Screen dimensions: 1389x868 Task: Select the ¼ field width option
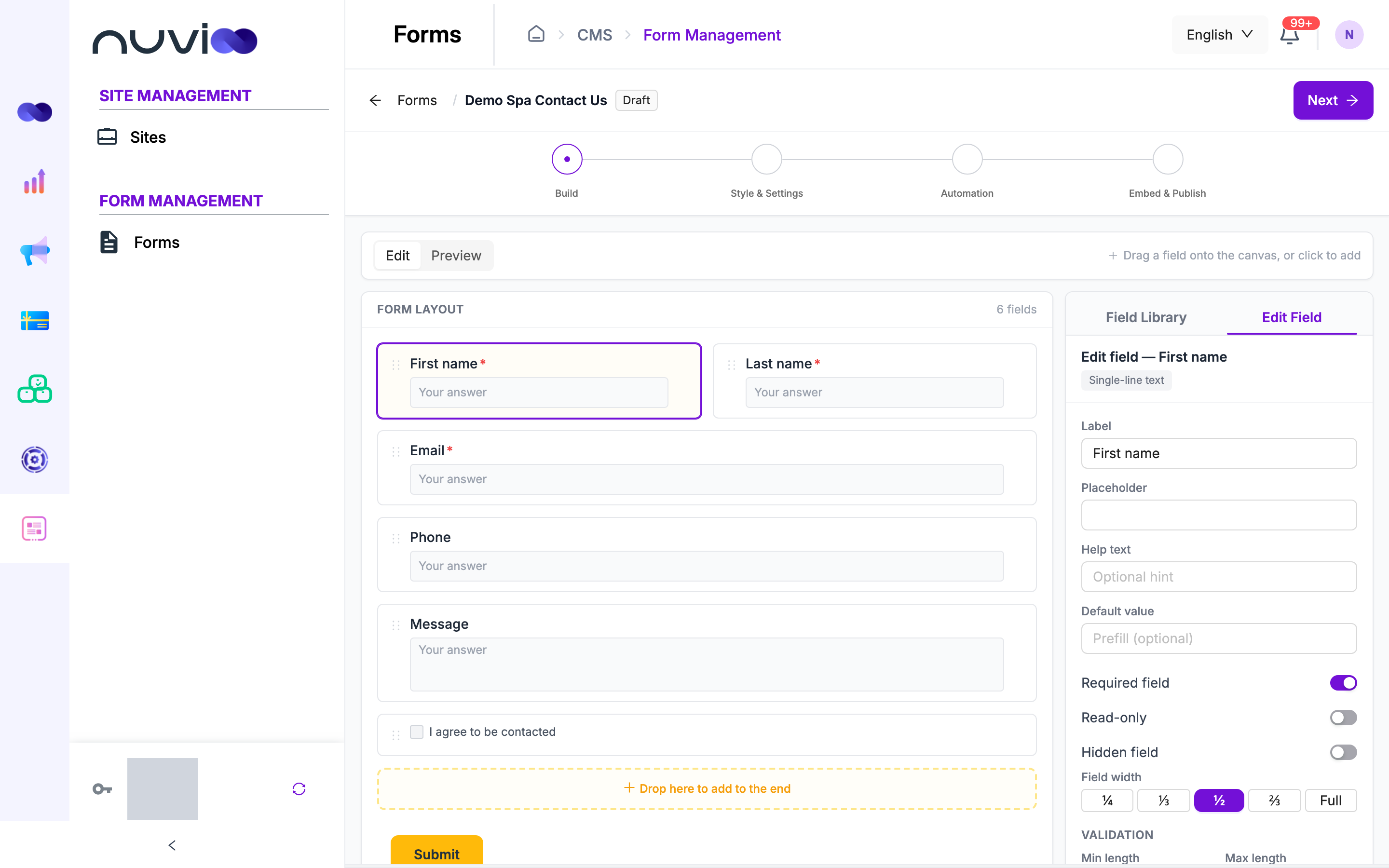[x=1107, y=800]
